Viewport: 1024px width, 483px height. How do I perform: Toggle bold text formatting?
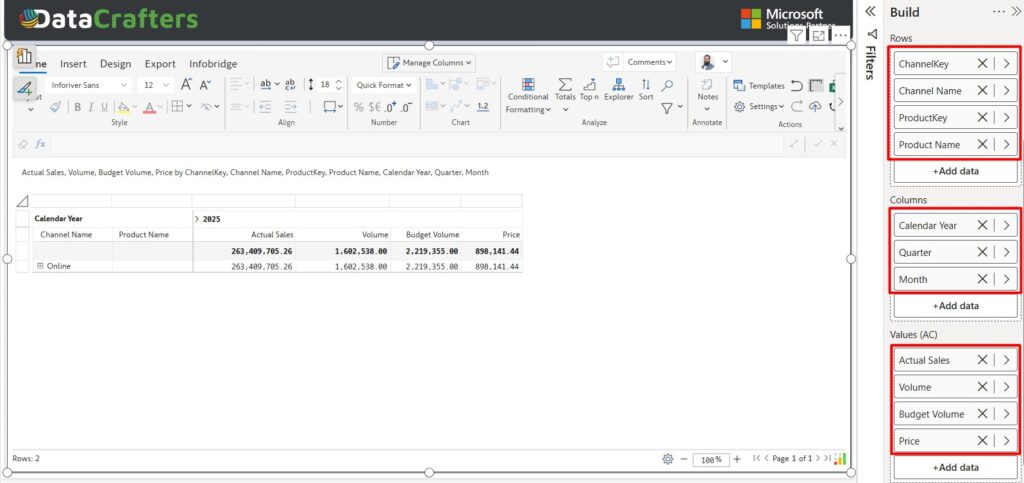coord(76,107)
